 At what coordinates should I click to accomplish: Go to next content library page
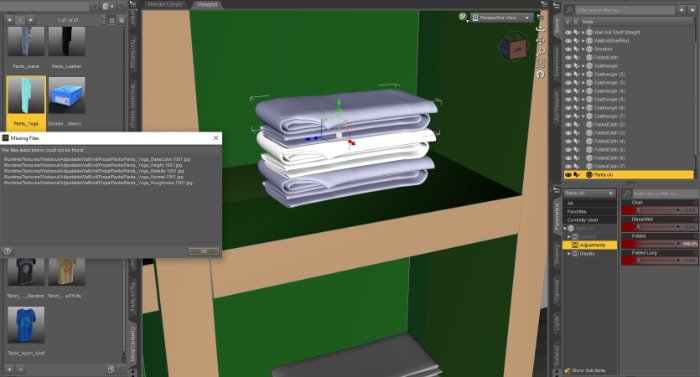point(30,20)
